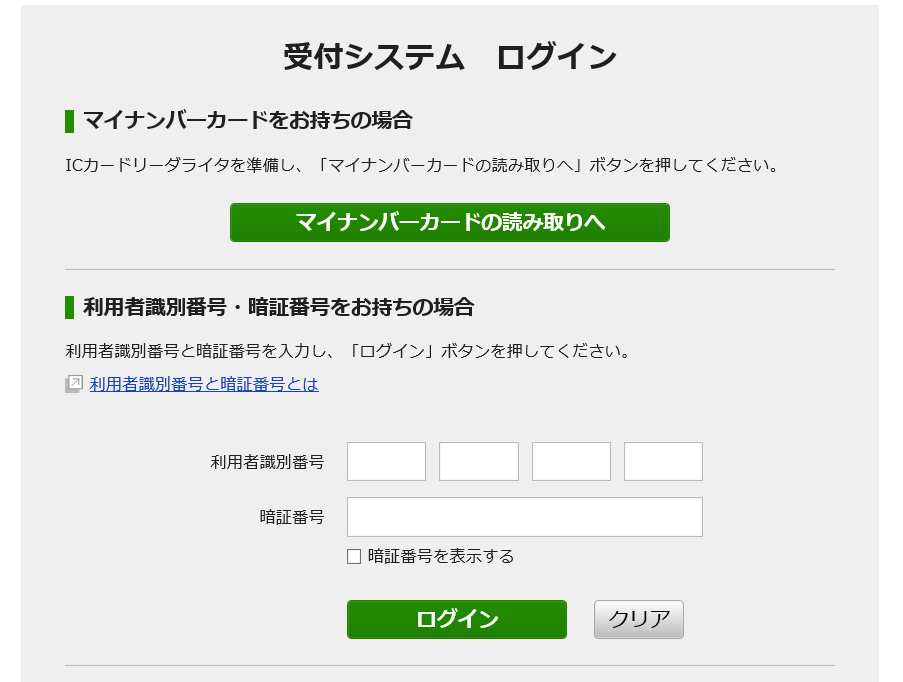Click the green marker beside 利用者識別番号・暗証番号をお持ちの場合
This screenshot has width=903, height=682.
(69, 307)
